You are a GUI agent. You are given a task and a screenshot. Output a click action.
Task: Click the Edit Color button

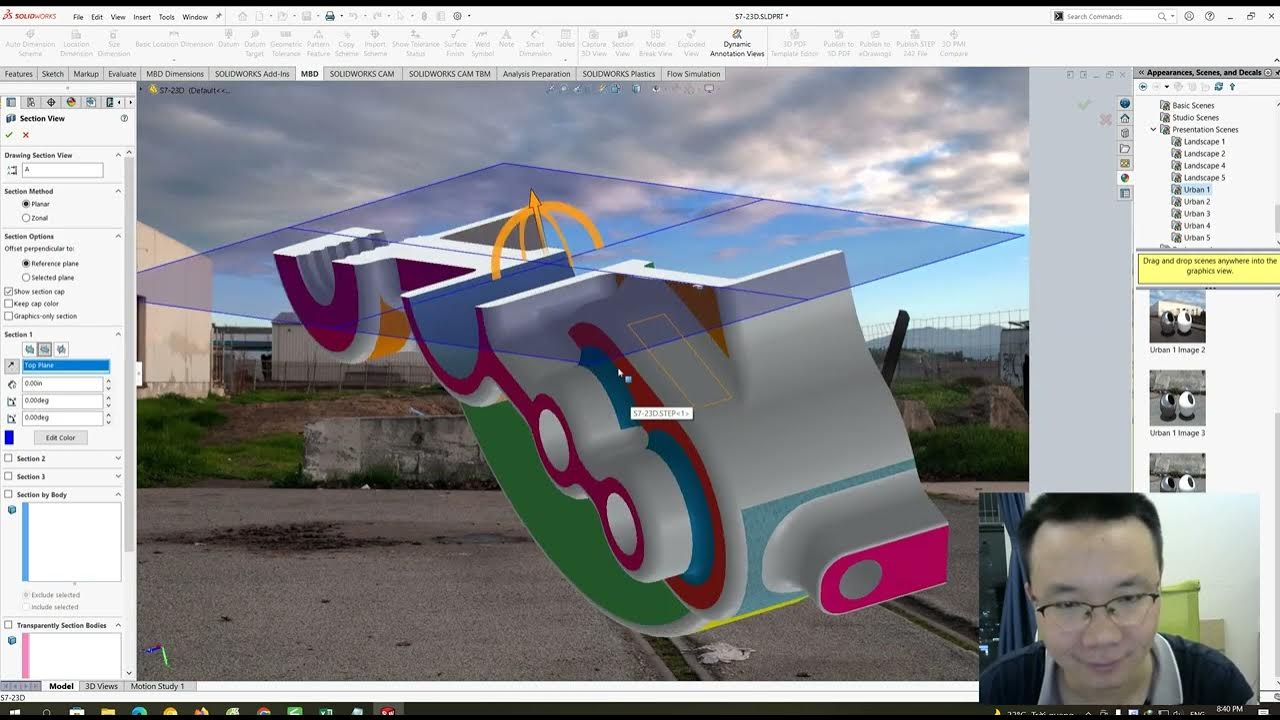60,437
